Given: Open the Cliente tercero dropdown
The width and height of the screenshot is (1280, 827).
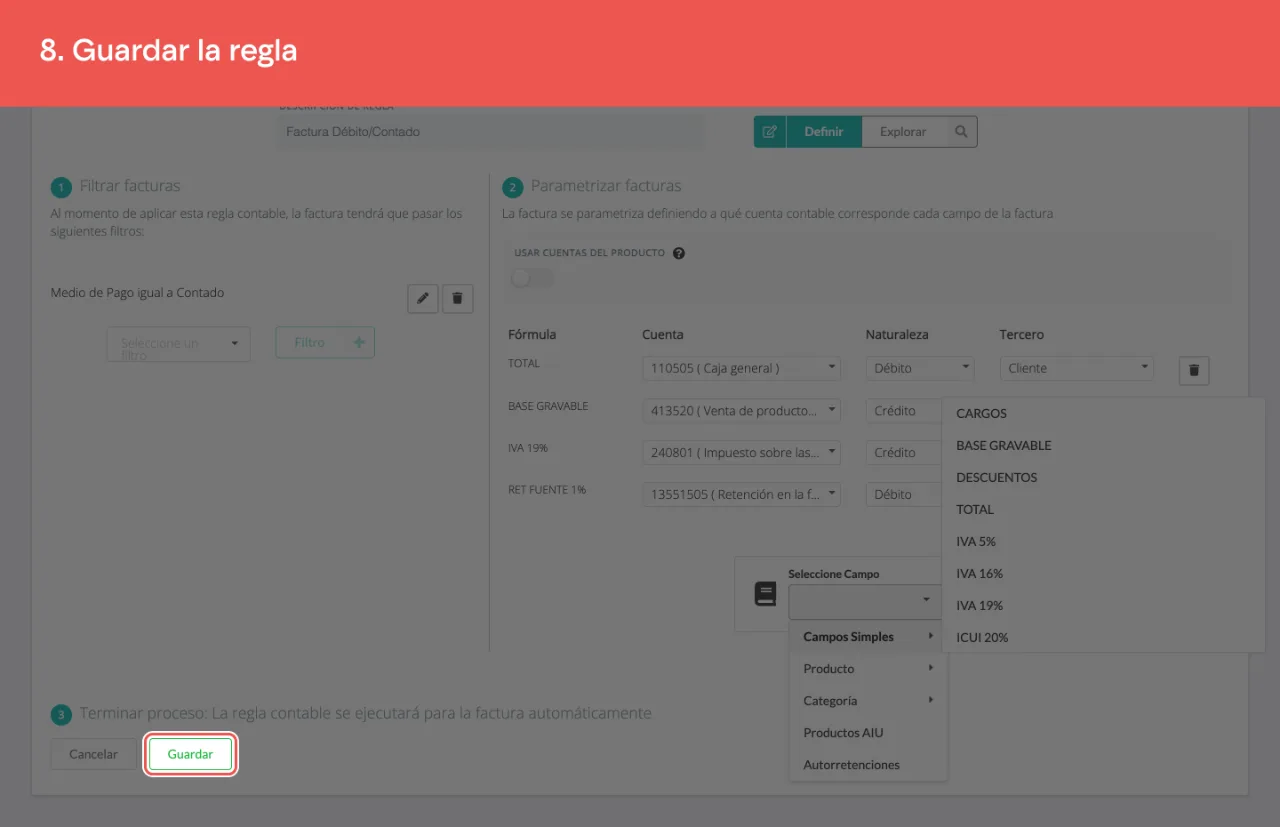Looking at the screenshot, I should (x=1077, y=368).
